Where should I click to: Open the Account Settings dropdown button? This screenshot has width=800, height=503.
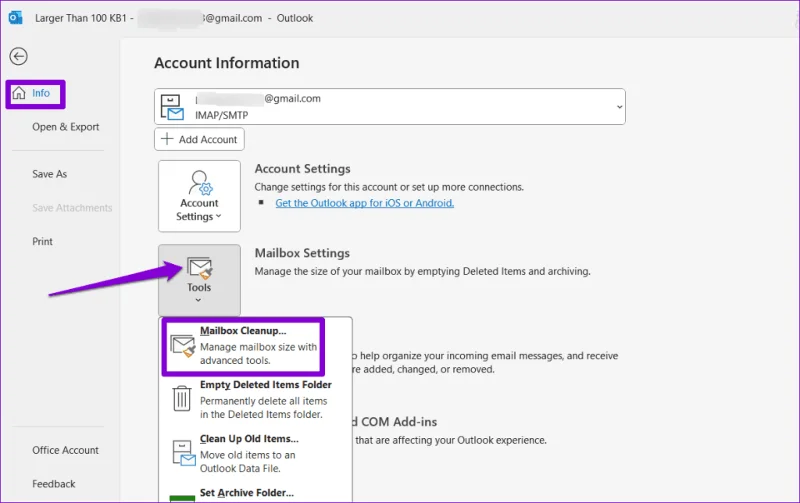199,196
